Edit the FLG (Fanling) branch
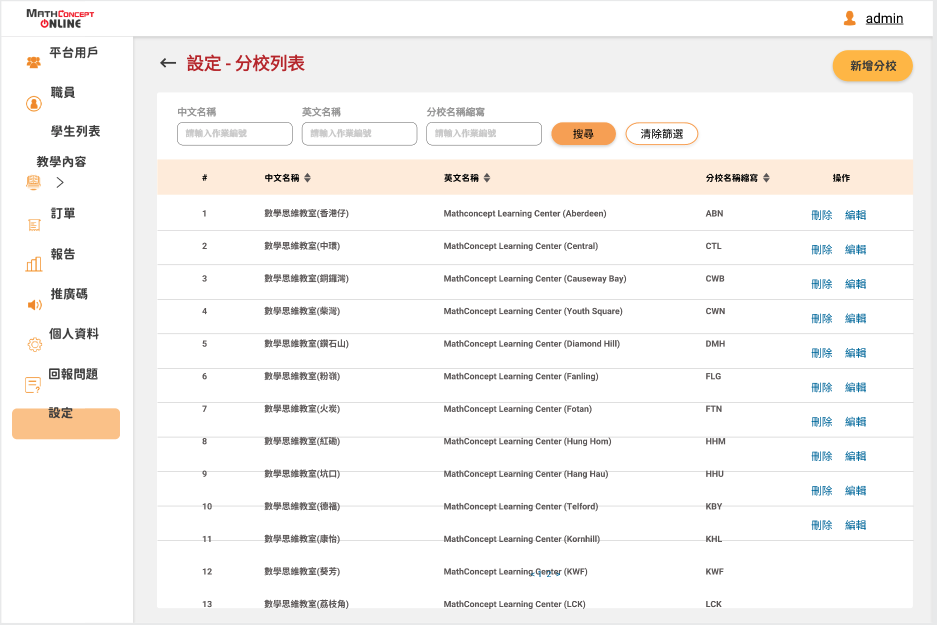The image size is (937, 625). click(x=856, y=388)
